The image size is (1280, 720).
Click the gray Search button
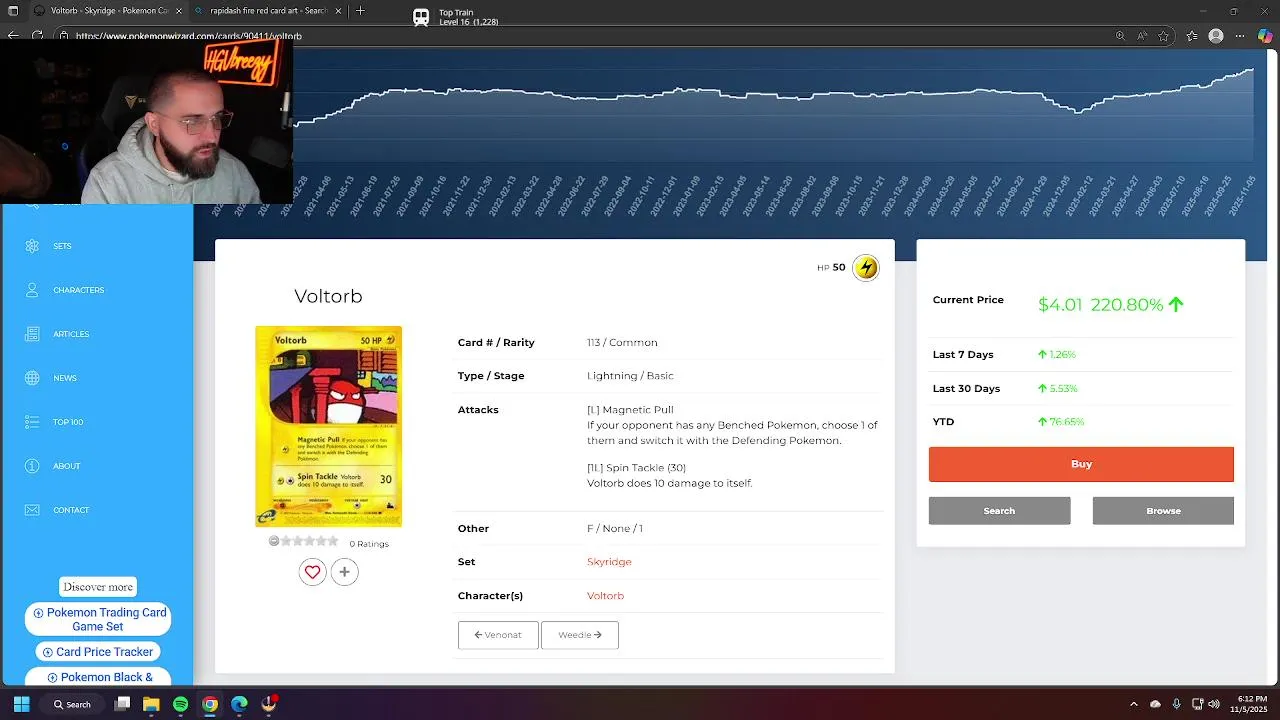tap(999, 511)
